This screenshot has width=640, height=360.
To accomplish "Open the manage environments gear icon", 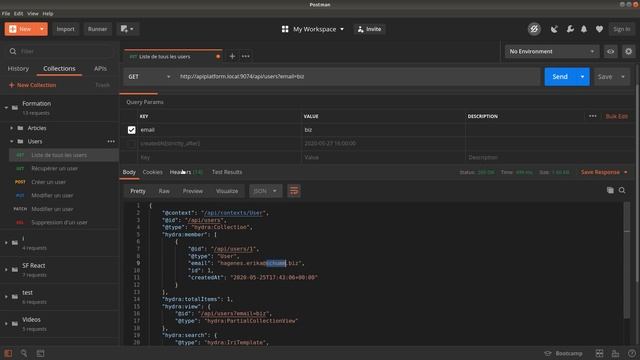I will (x=629, y=51).
